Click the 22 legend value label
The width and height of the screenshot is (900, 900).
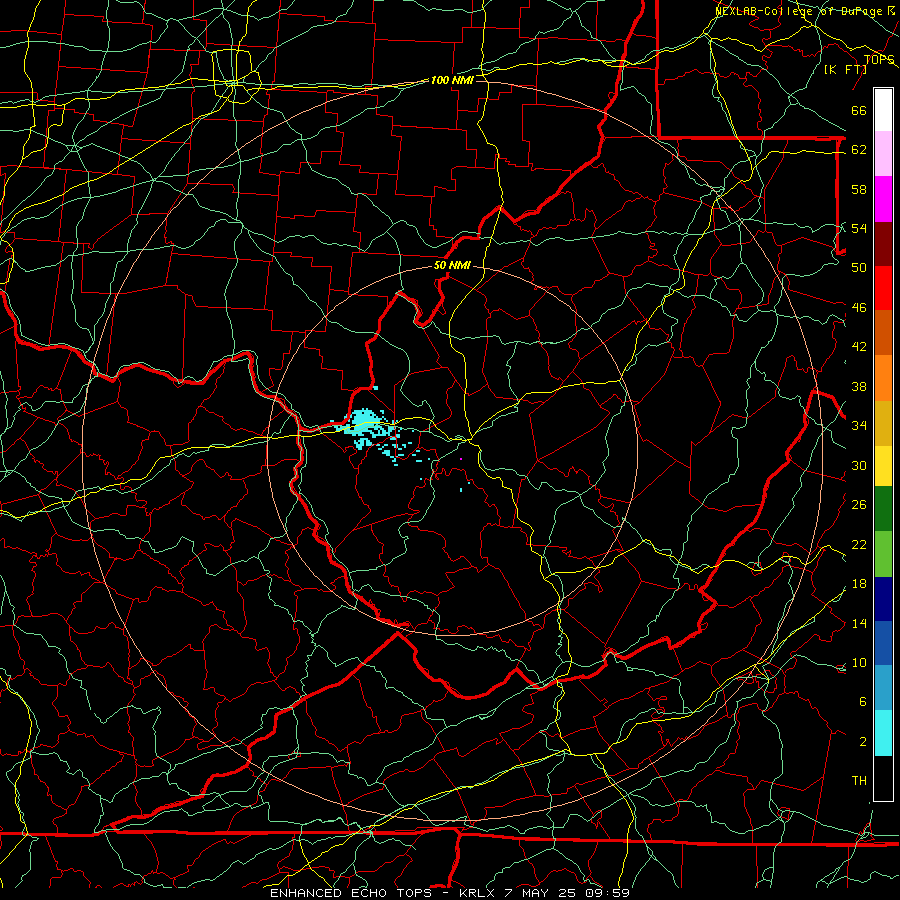click(x=859, y=544)
